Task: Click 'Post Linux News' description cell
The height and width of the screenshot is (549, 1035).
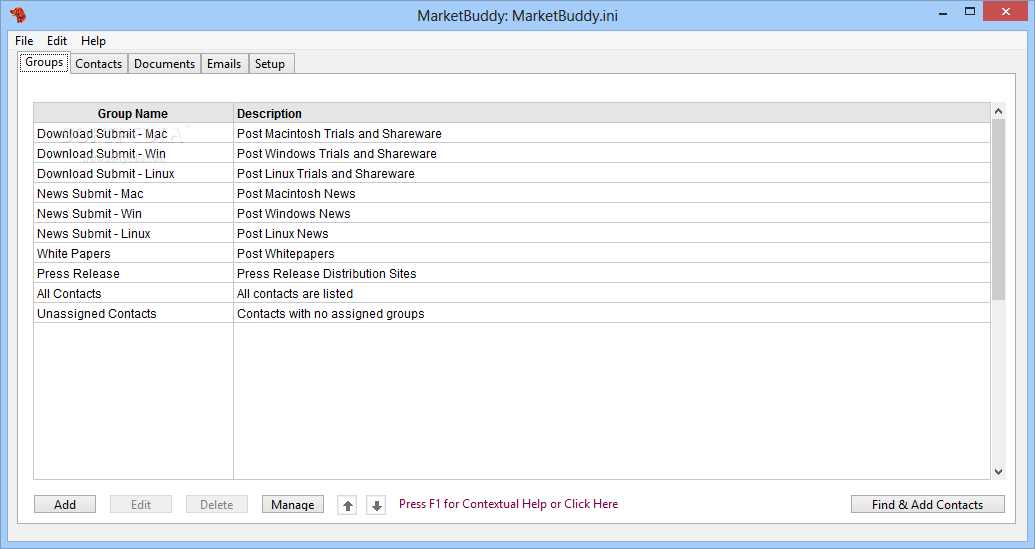Action: click(612, 234)
